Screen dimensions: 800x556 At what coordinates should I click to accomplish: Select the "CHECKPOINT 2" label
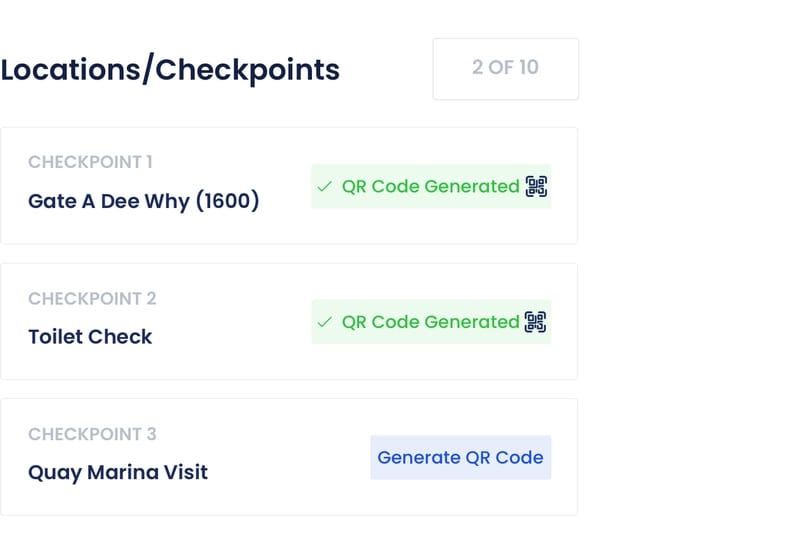tap(92, 298)
